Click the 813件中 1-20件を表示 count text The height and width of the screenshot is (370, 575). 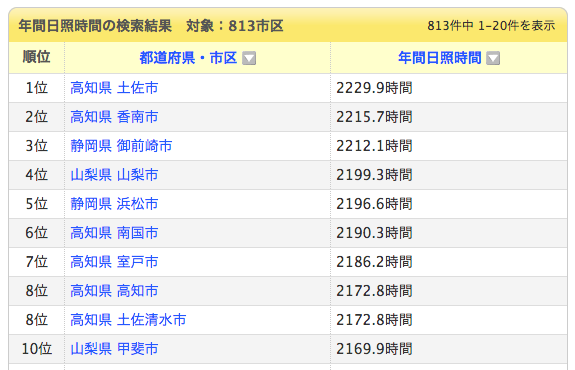coord(491,26)
